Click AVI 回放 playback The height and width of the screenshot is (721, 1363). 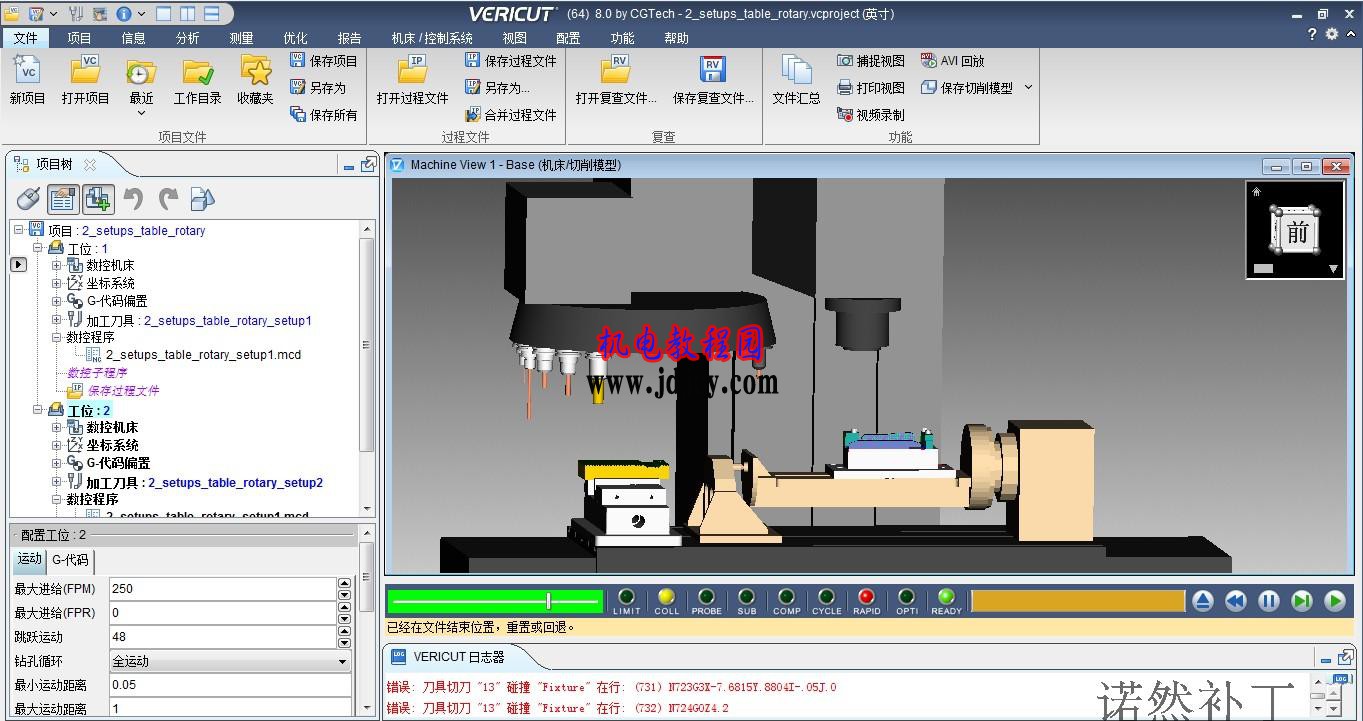click(x=953, y=61)
